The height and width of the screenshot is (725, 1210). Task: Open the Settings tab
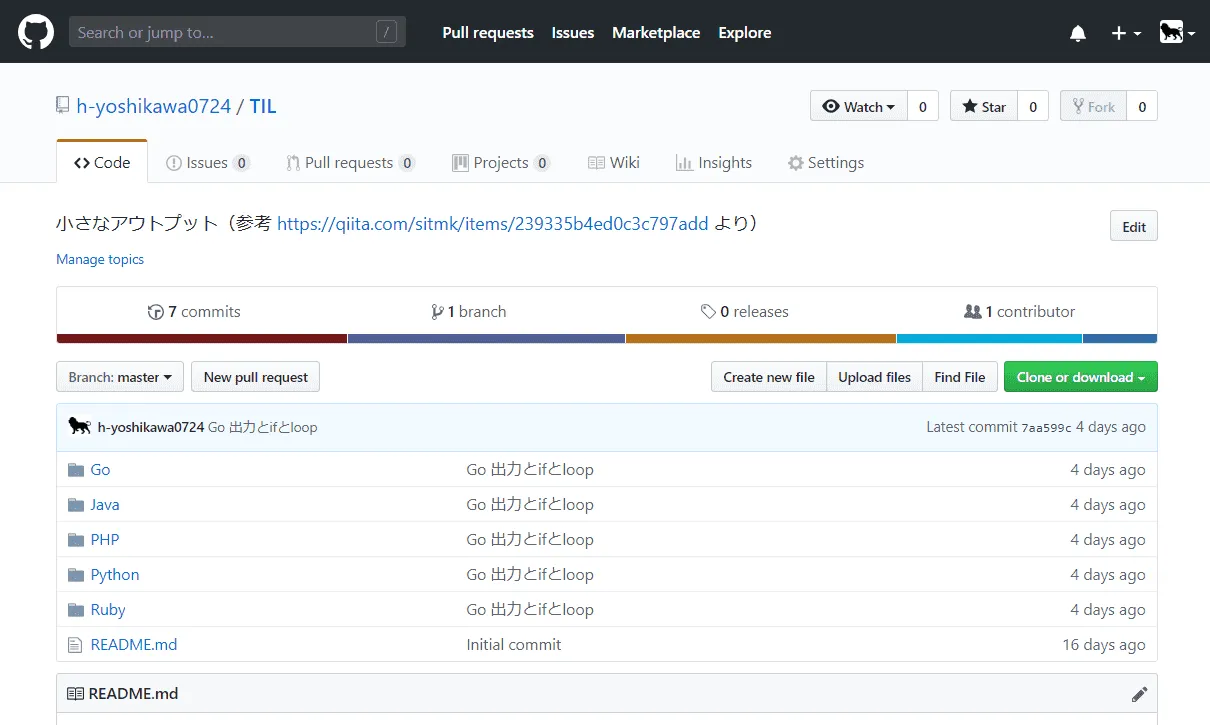(x=825, y=163)
